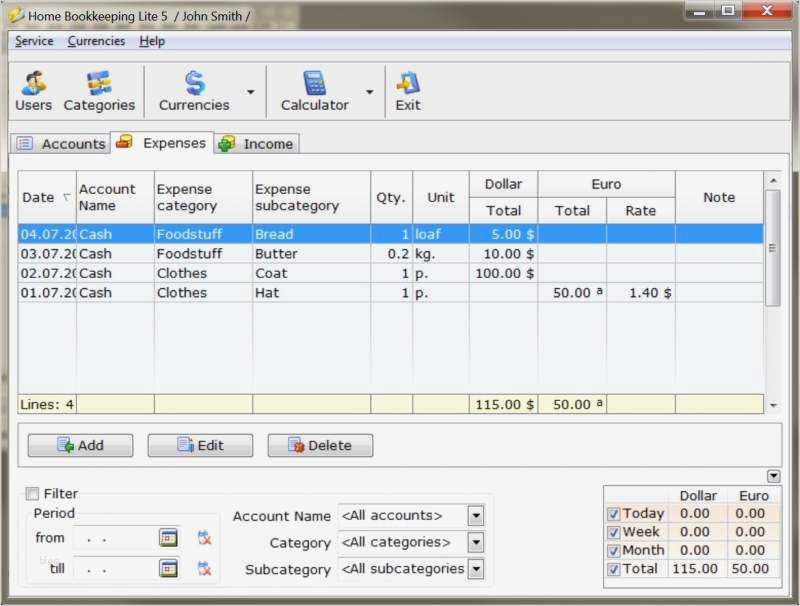Uncheck the Today summary checkbox
This screenshot has height=606, width=800.
click(614, 513)
